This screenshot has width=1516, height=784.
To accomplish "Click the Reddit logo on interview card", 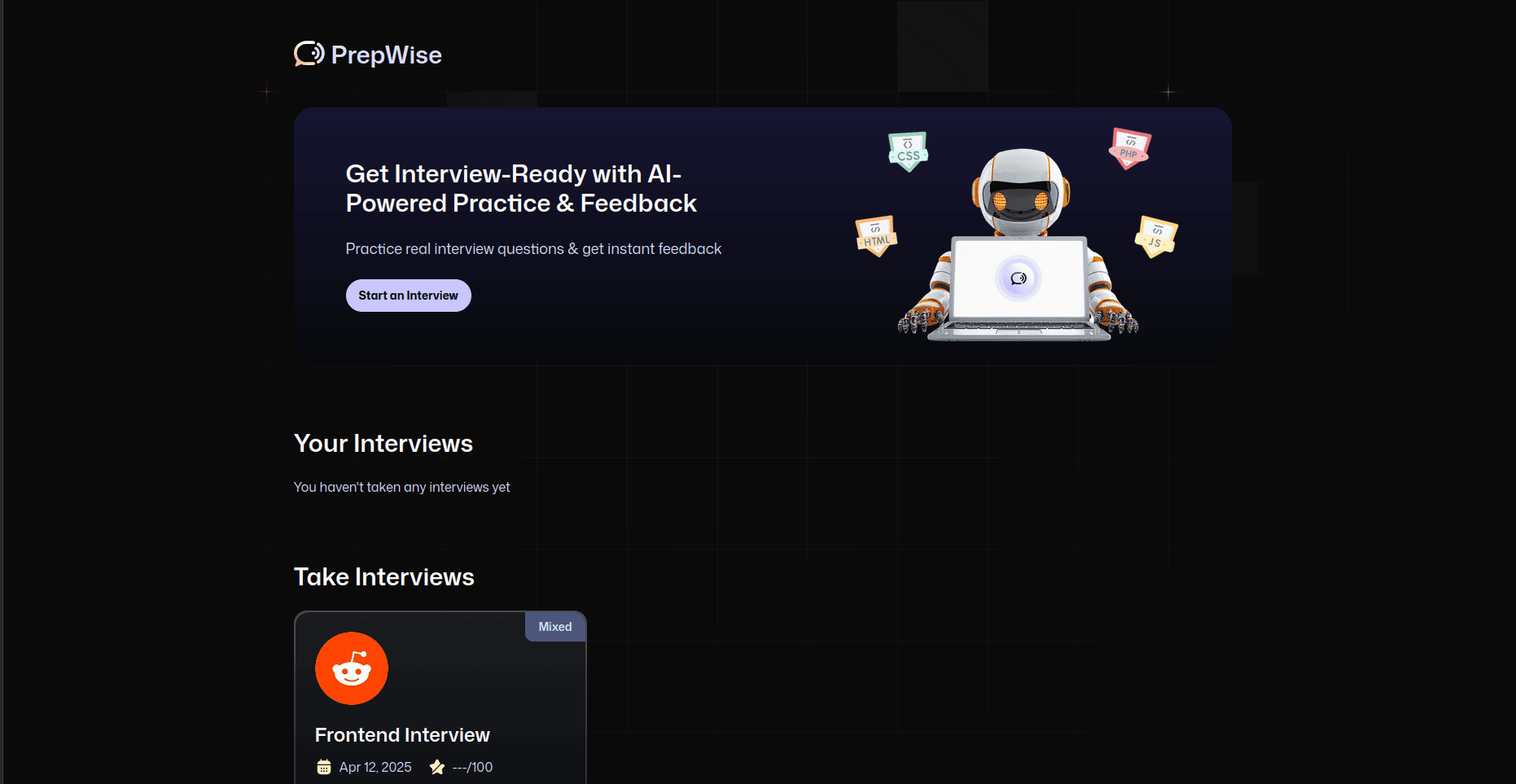I will (x=352, y=668).
